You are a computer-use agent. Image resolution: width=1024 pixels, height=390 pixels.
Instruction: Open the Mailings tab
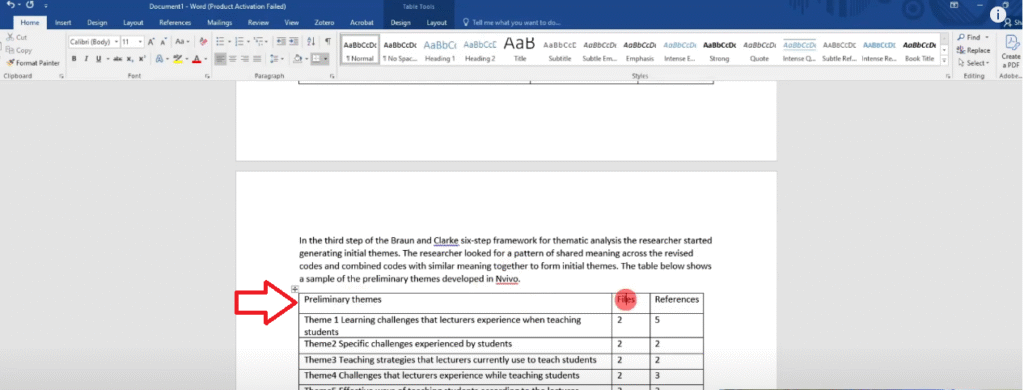(x=219, y=22)
